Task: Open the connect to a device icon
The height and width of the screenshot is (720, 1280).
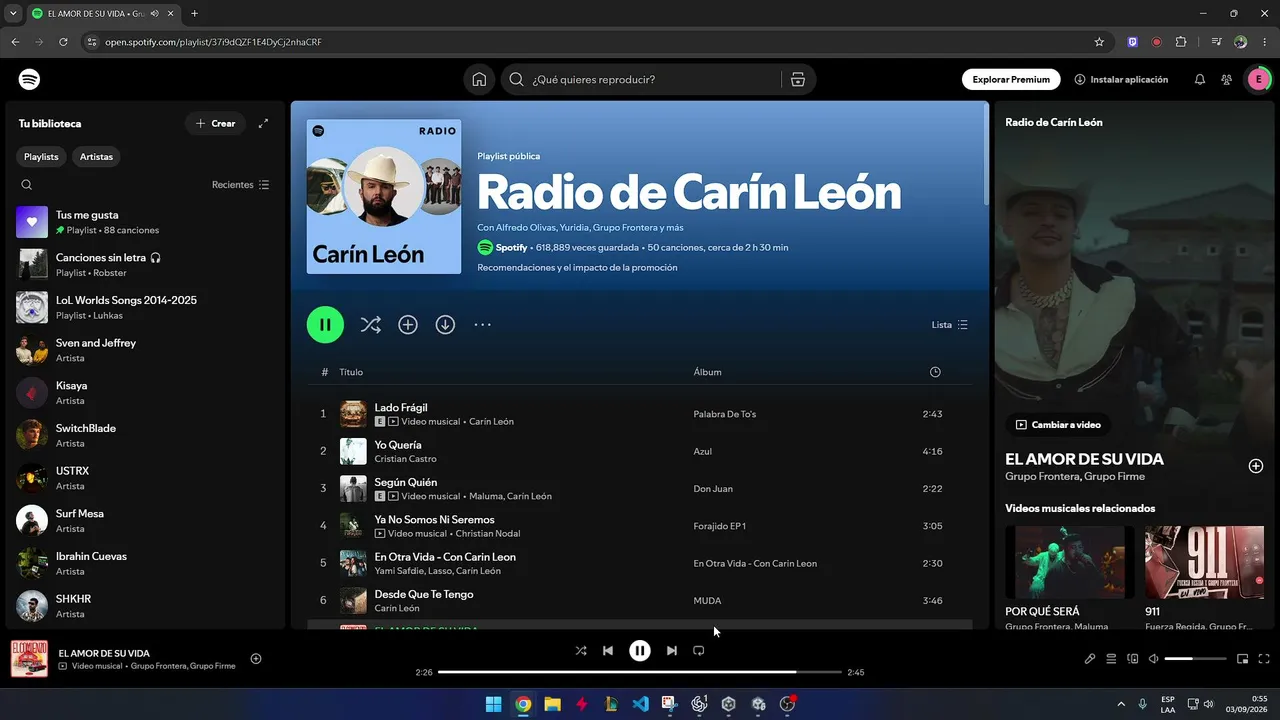Action: pyautogui.click(x=1133, y=659)
